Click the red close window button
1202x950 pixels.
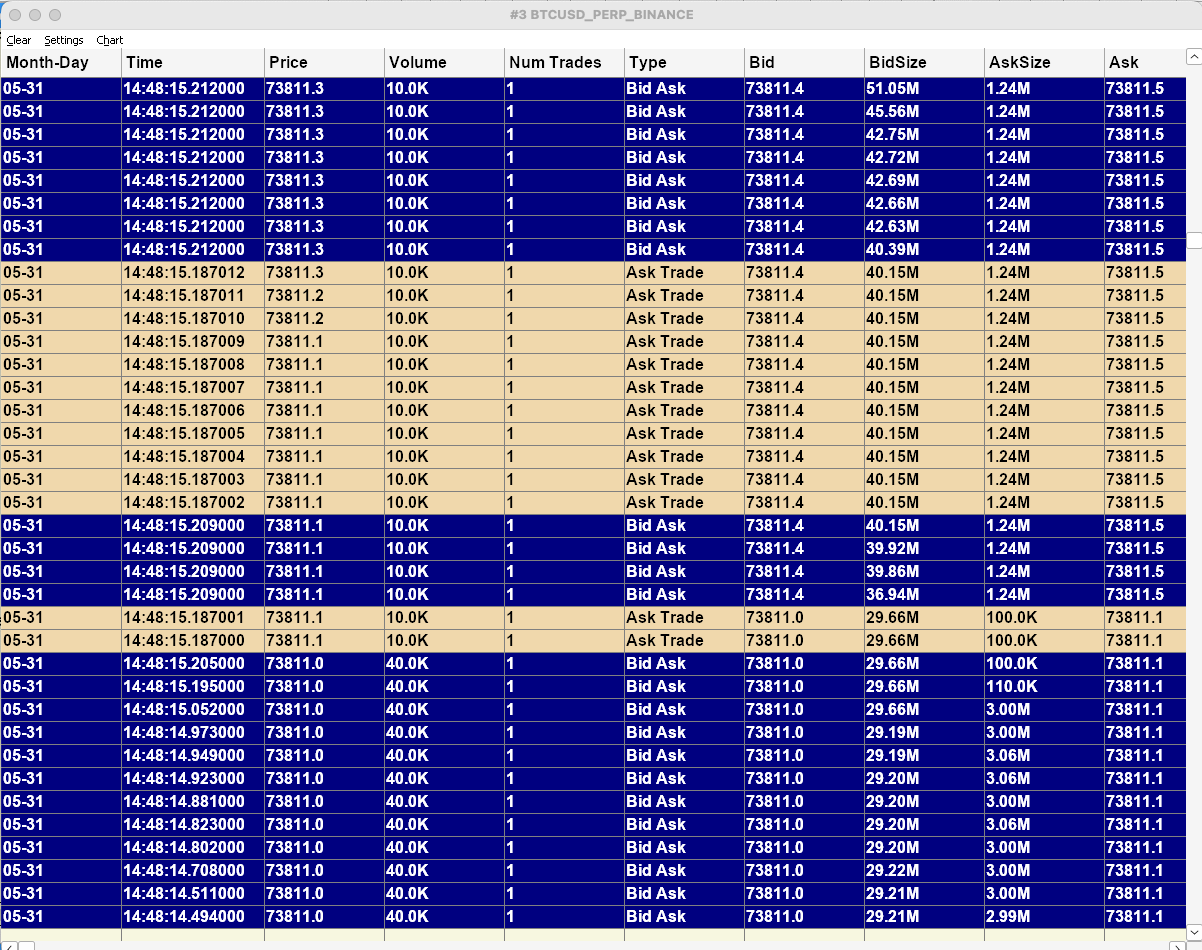point(15,15)
